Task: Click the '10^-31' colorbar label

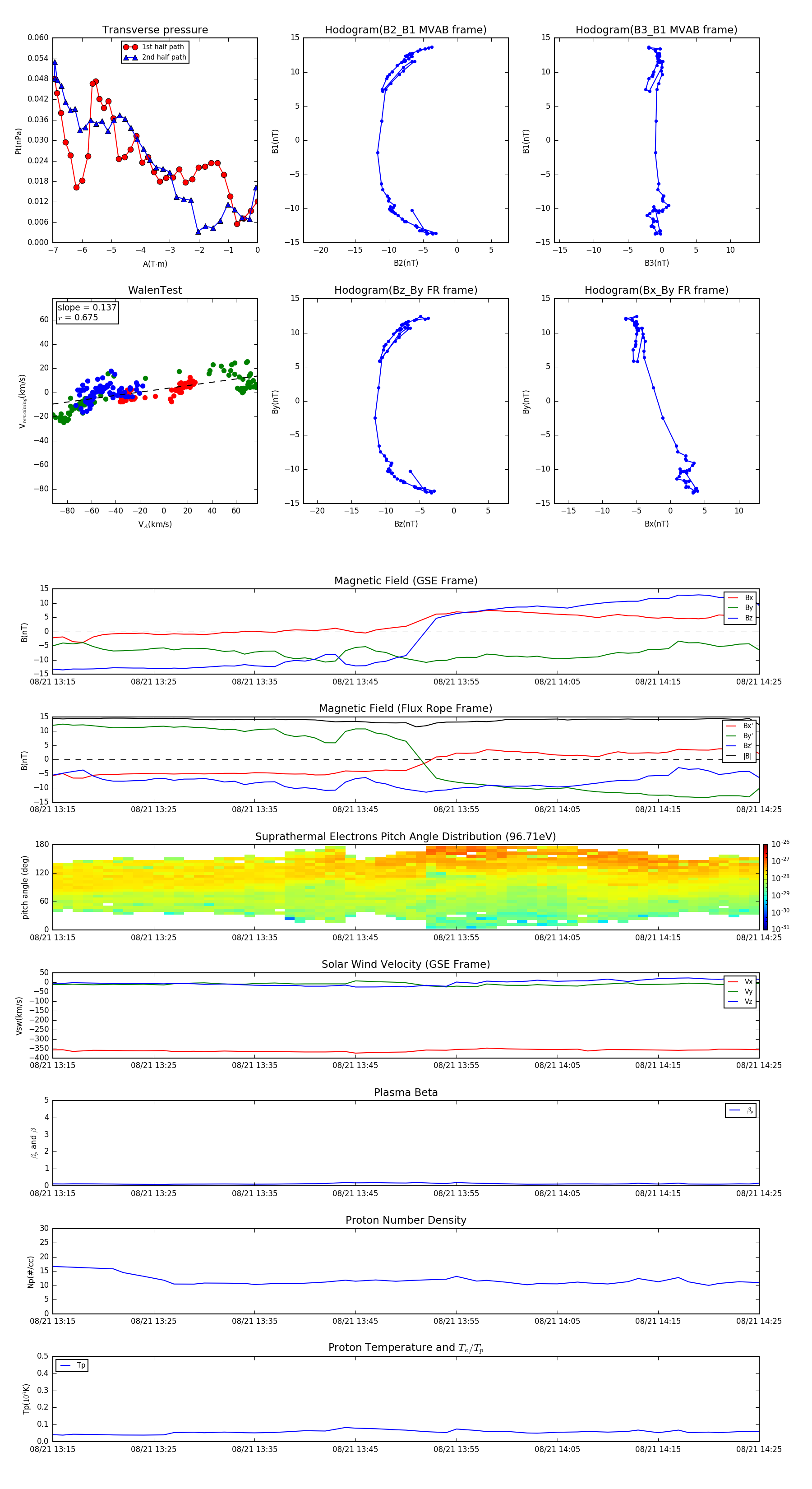Action: [780, 929]
